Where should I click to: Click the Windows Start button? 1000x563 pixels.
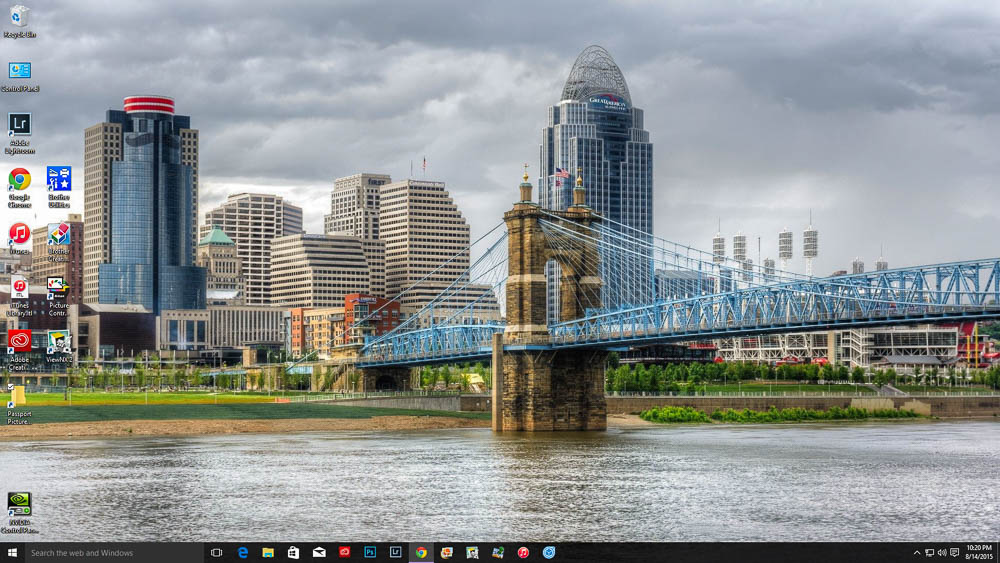[12, 552]
